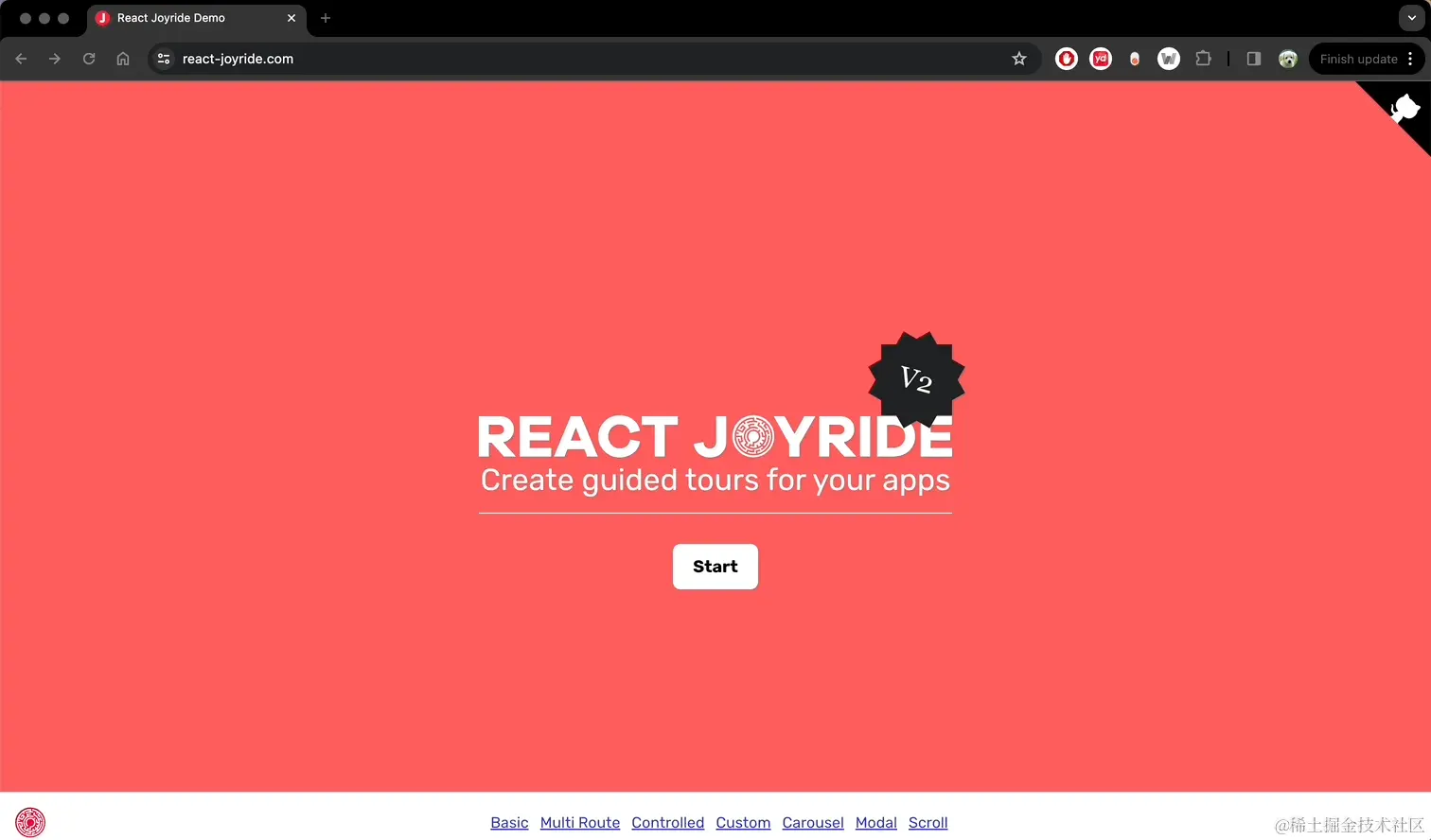1431x840 pixels.
Task: Click Finish update button
Action: click(1358, 59)
